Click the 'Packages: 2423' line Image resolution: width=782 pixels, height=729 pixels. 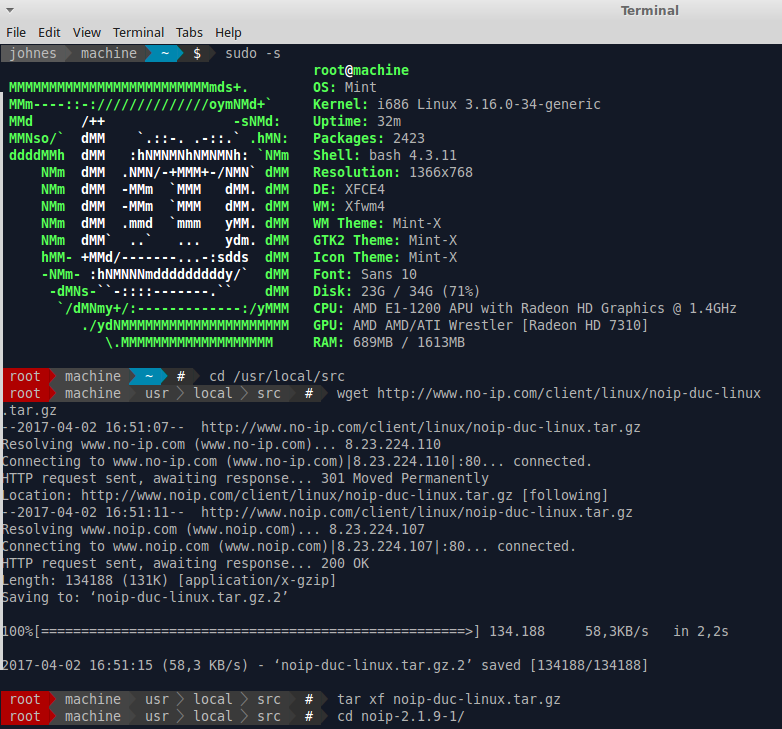pos(369,138)
